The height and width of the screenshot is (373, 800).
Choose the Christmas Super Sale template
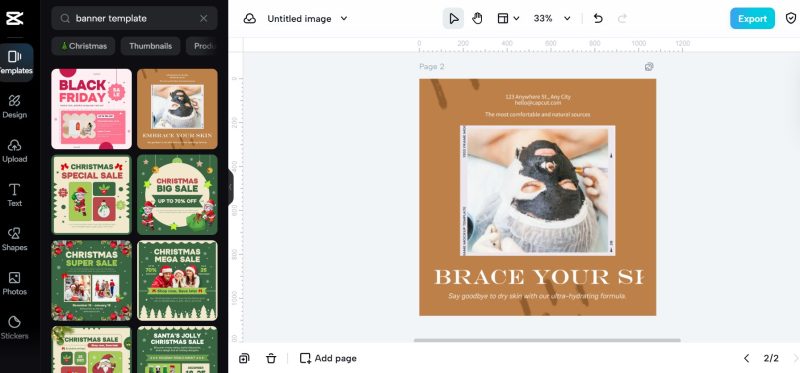[91, 281]
